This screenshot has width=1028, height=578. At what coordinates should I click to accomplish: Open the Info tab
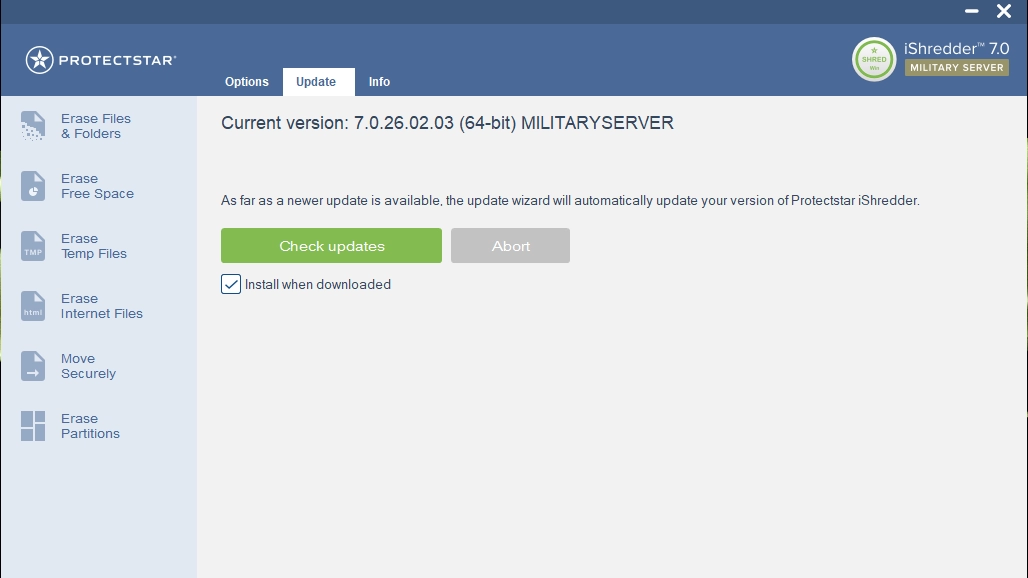click(379, 82)
